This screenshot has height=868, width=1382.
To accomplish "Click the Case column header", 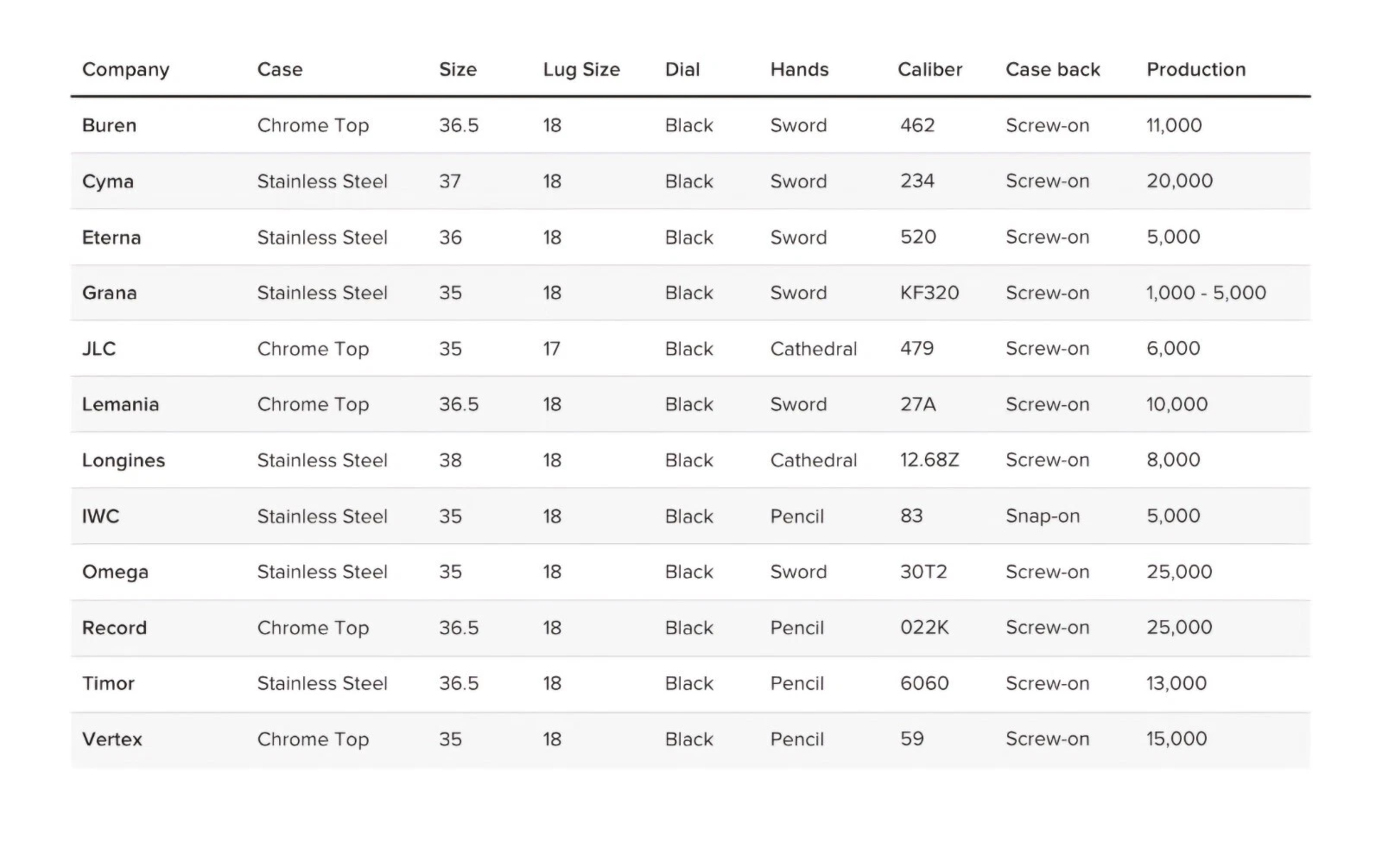I will (x=280, y=70).
